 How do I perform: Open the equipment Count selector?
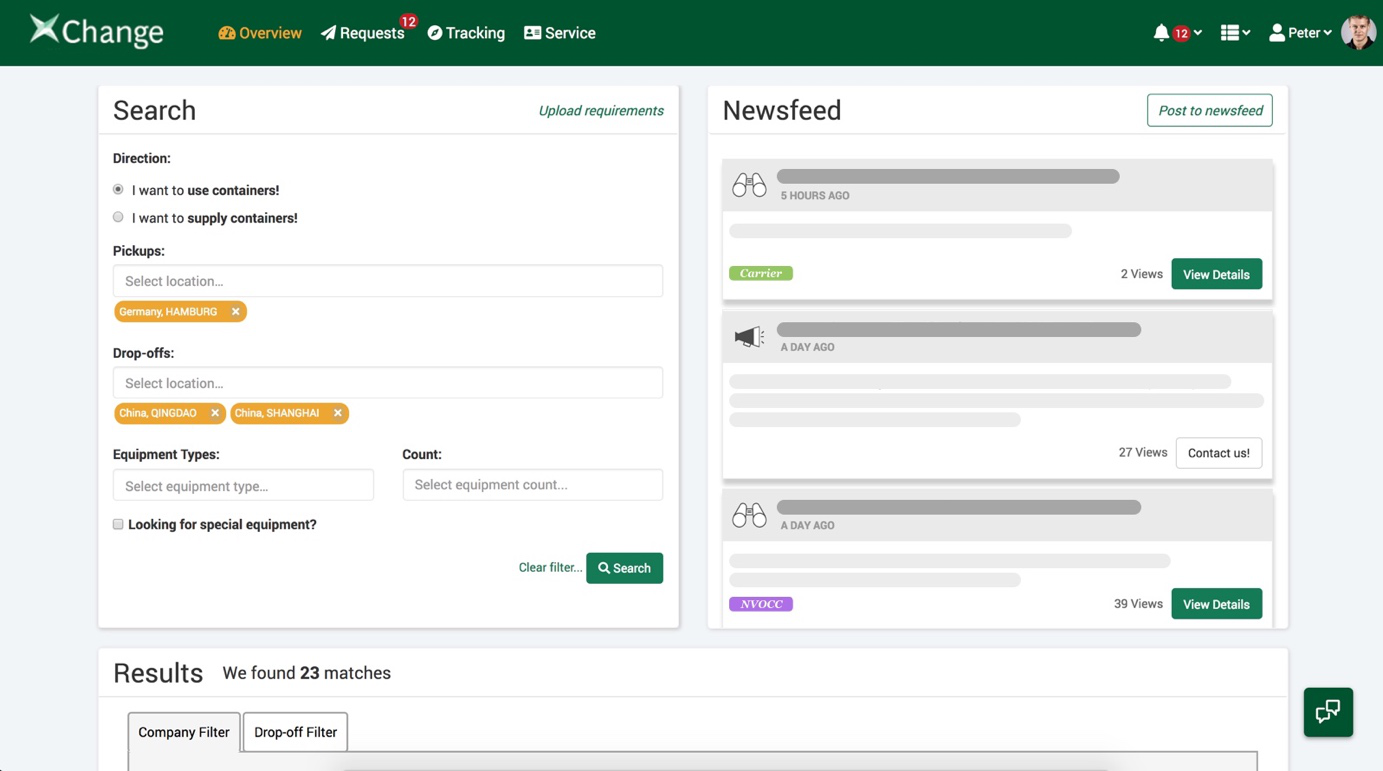532,485
